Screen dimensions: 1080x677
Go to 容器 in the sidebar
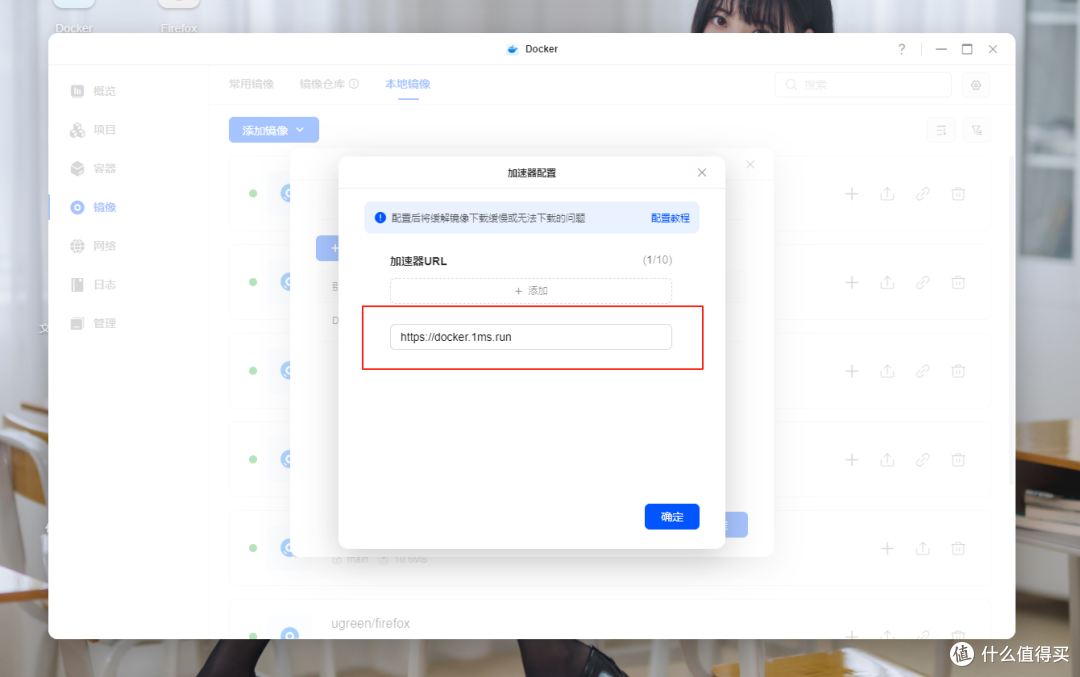pos(94,168)
